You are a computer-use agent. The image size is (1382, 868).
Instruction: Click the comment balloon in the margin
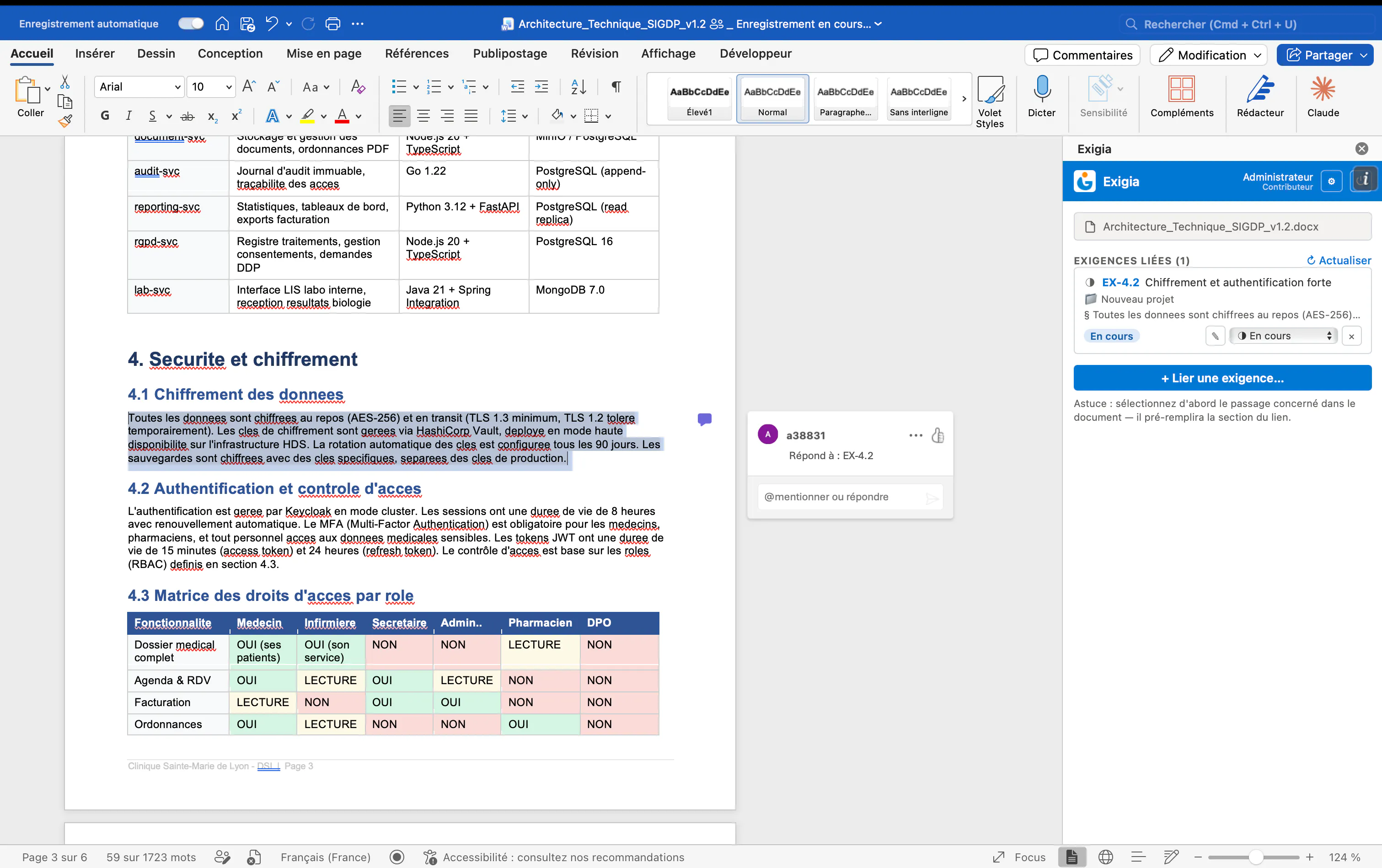(x=704, y=420)
